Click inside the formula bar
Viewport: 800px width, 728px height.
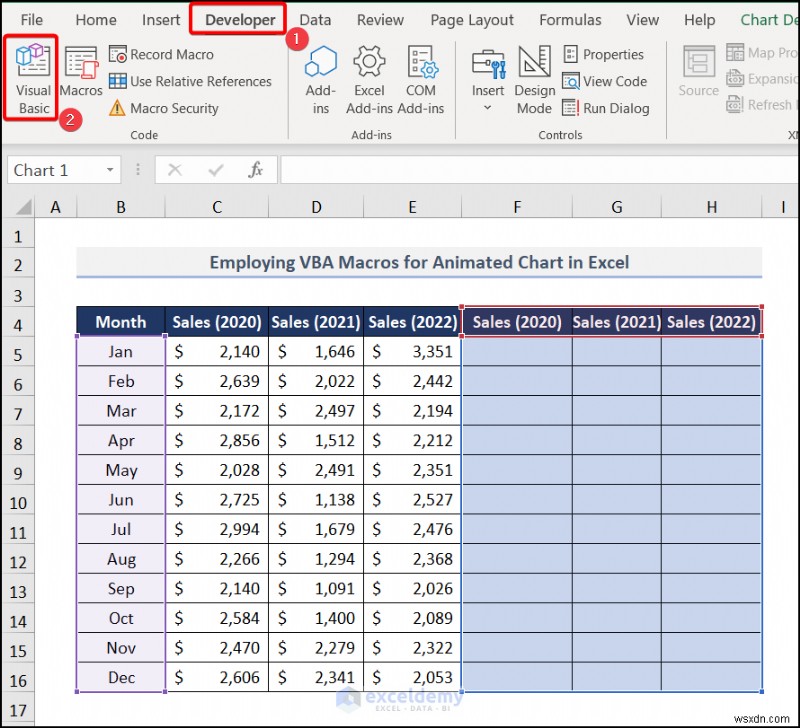(x=539, y=170)
